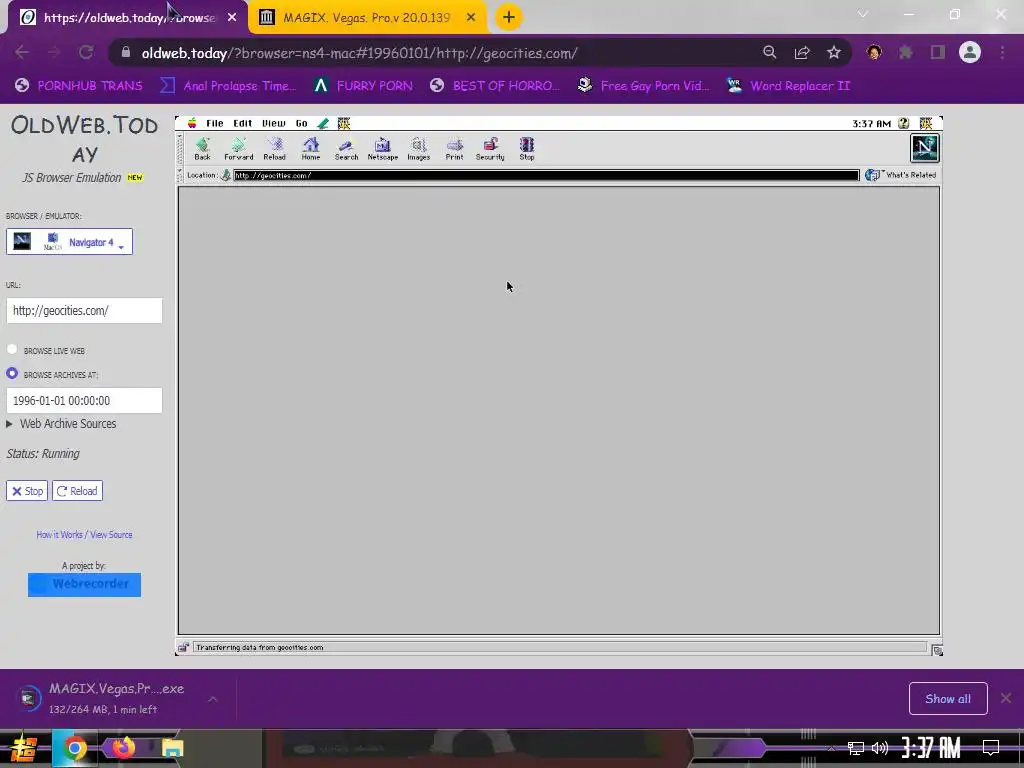Open the Netscape toolbar button
The width and height of the screenshot is (1024, 768).
(x=383, y=148)
